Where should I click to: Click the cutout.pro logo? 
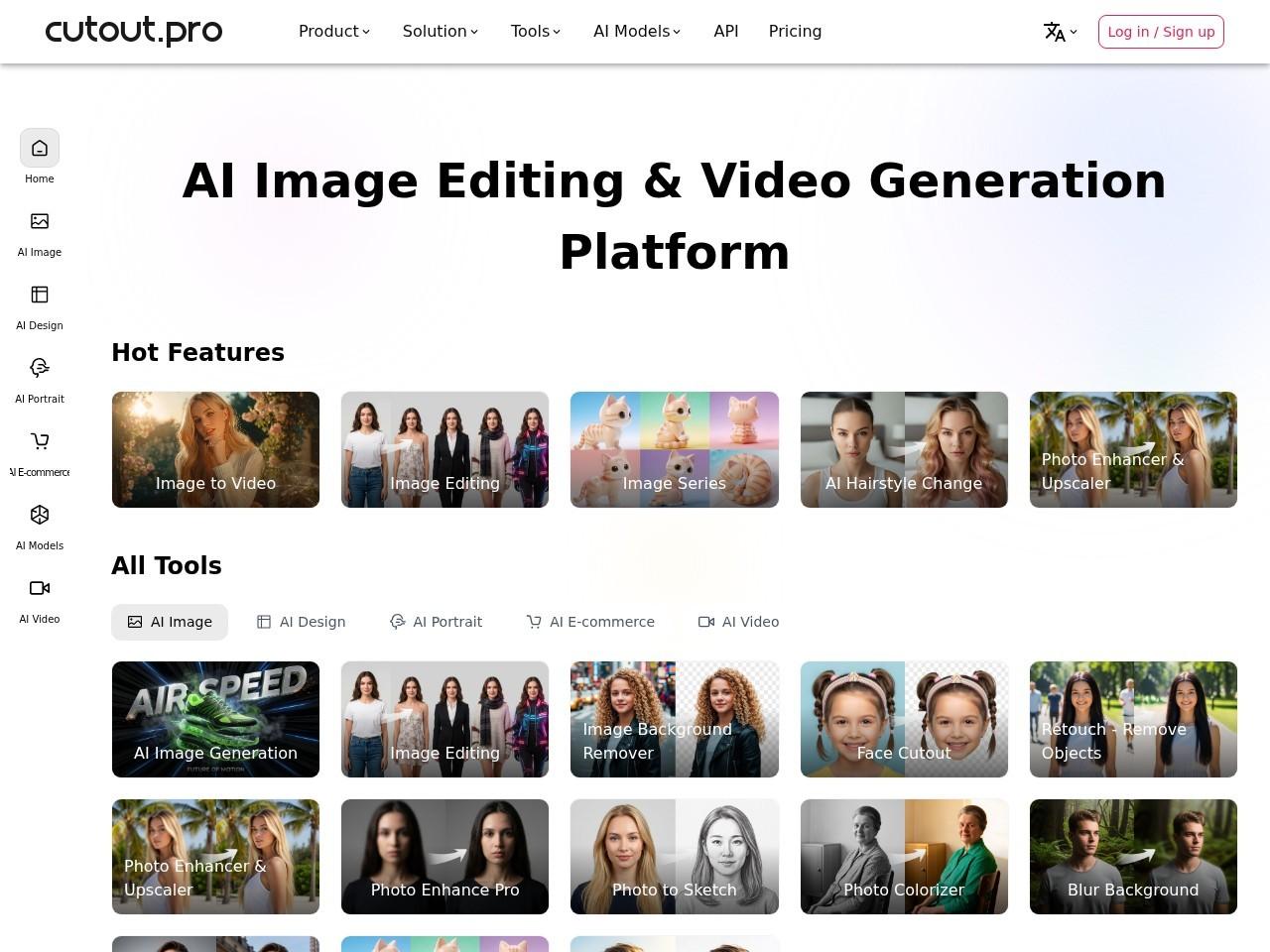click(x=134, y=32)
